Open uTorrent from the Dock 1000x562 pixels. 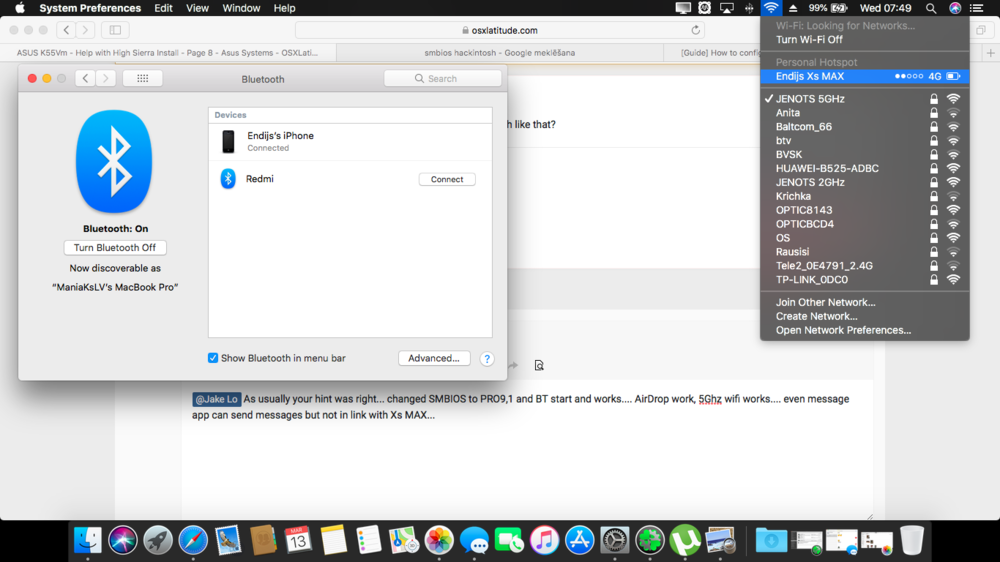[x=685, y=540]
